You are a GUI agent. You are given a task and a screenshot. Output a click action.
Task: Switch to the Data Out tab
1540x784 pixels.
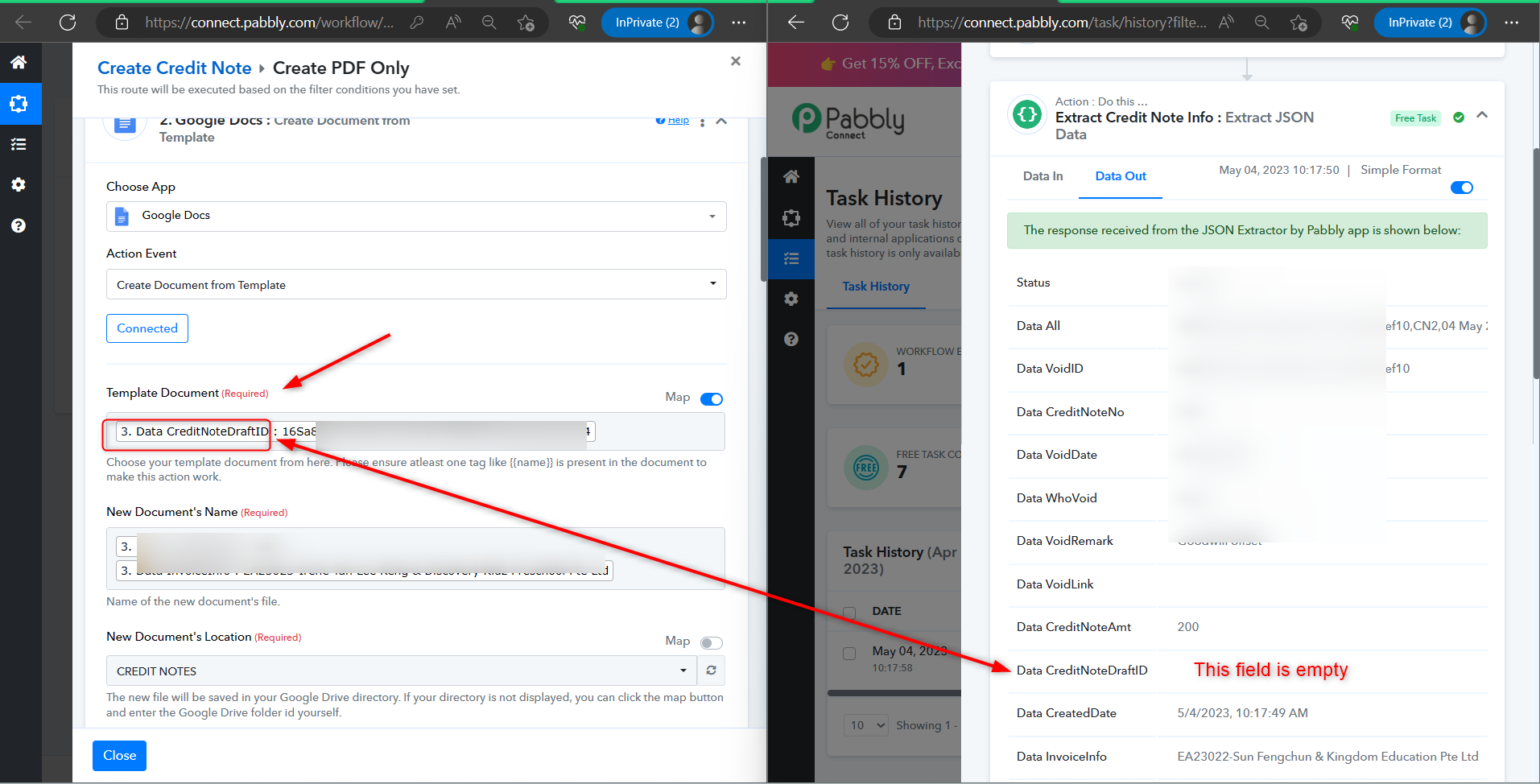tap(1121, 176)
